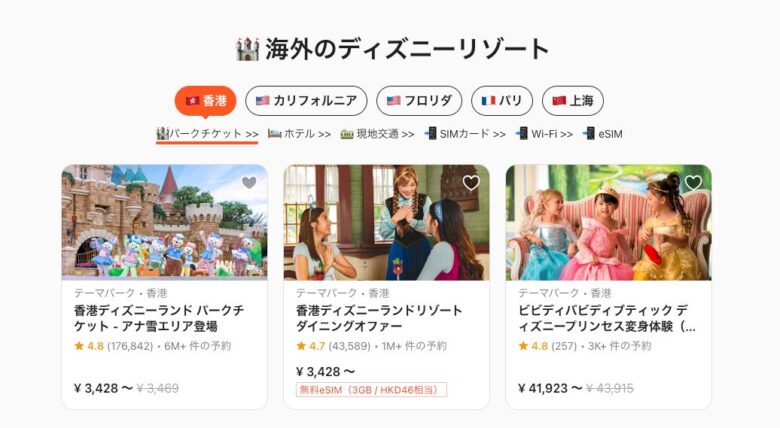Switch to the フロリダ tab
This screenshot has height=428, width=780.
pos(419,101)
